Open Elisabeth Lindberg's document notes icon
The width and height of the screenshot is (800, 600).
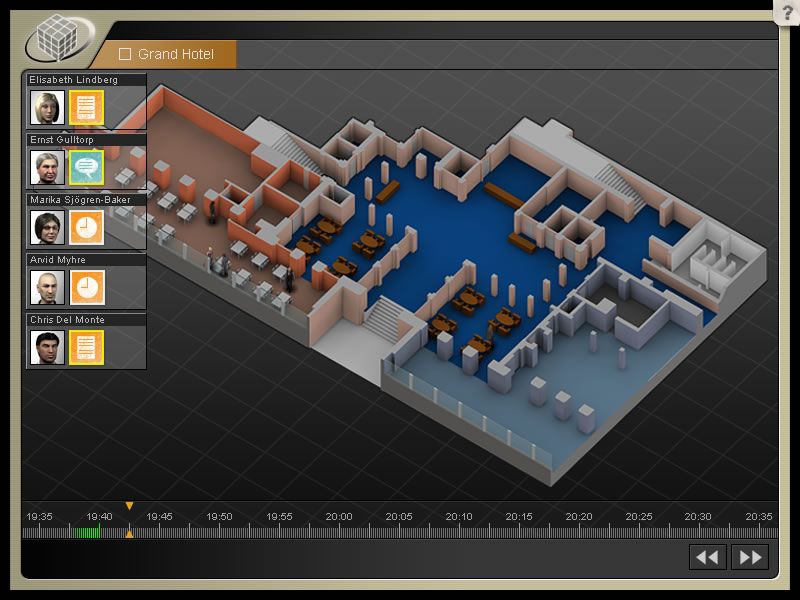(87, 107)
